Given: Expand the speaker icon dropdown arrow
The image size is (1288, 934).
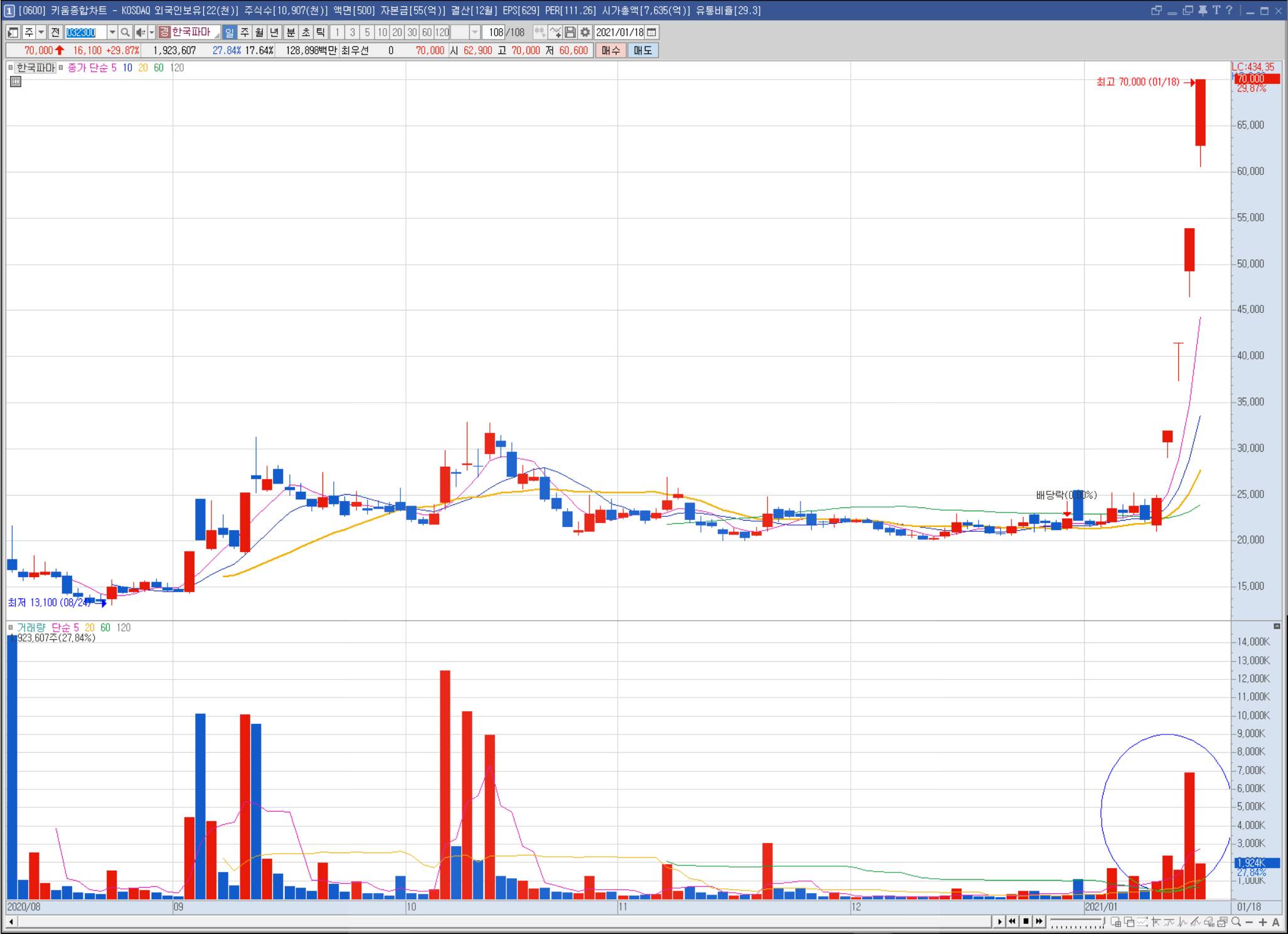Looking at the screenshot, I should tap(152, 33).
